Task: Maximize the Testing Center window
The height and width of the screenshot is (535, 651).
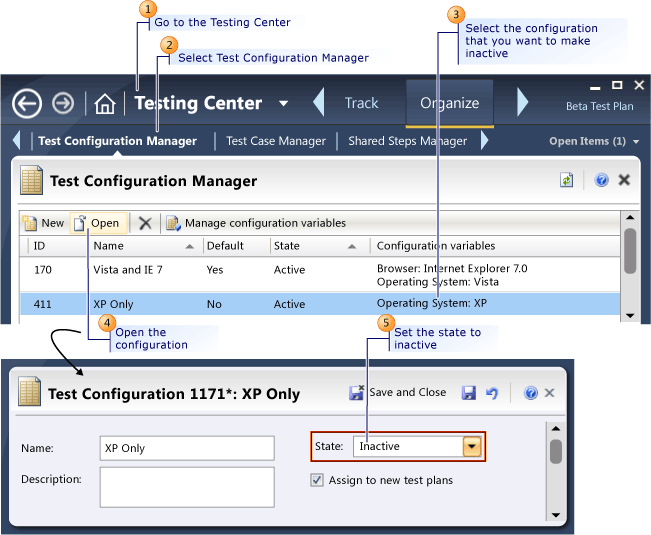Action: 617,85
